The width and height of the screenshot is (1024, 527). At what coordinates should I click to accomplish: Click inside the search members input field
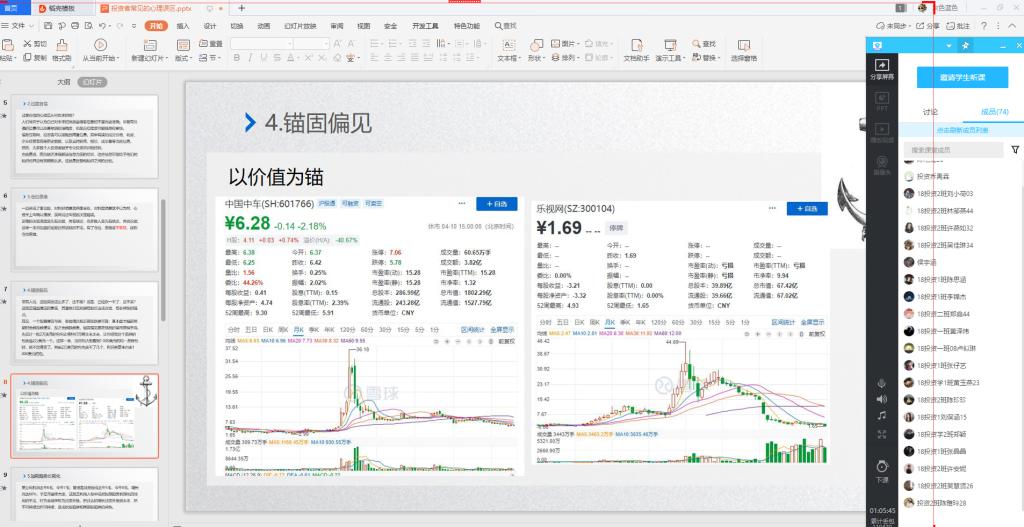[x=953, y=150]
